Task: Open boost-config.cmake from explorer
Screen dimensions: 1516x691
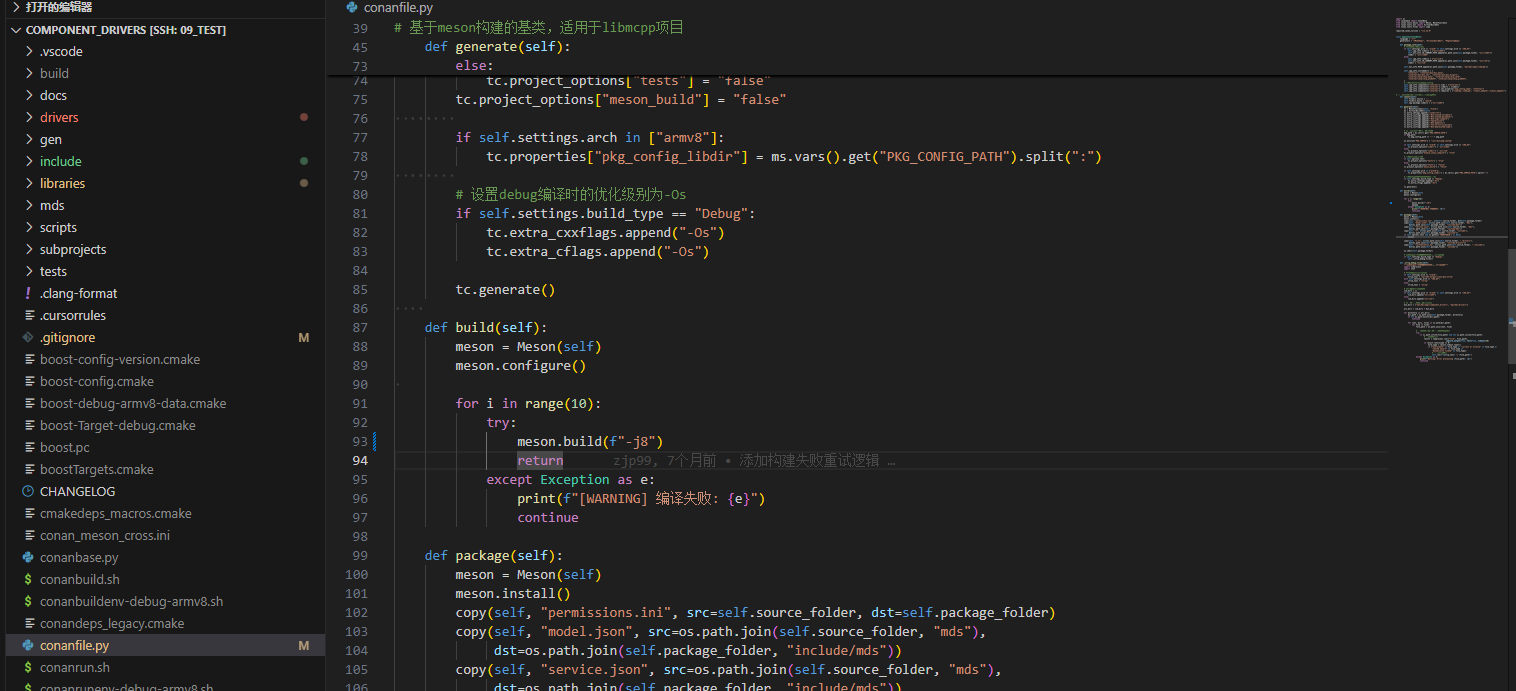Action: point(96,381)
